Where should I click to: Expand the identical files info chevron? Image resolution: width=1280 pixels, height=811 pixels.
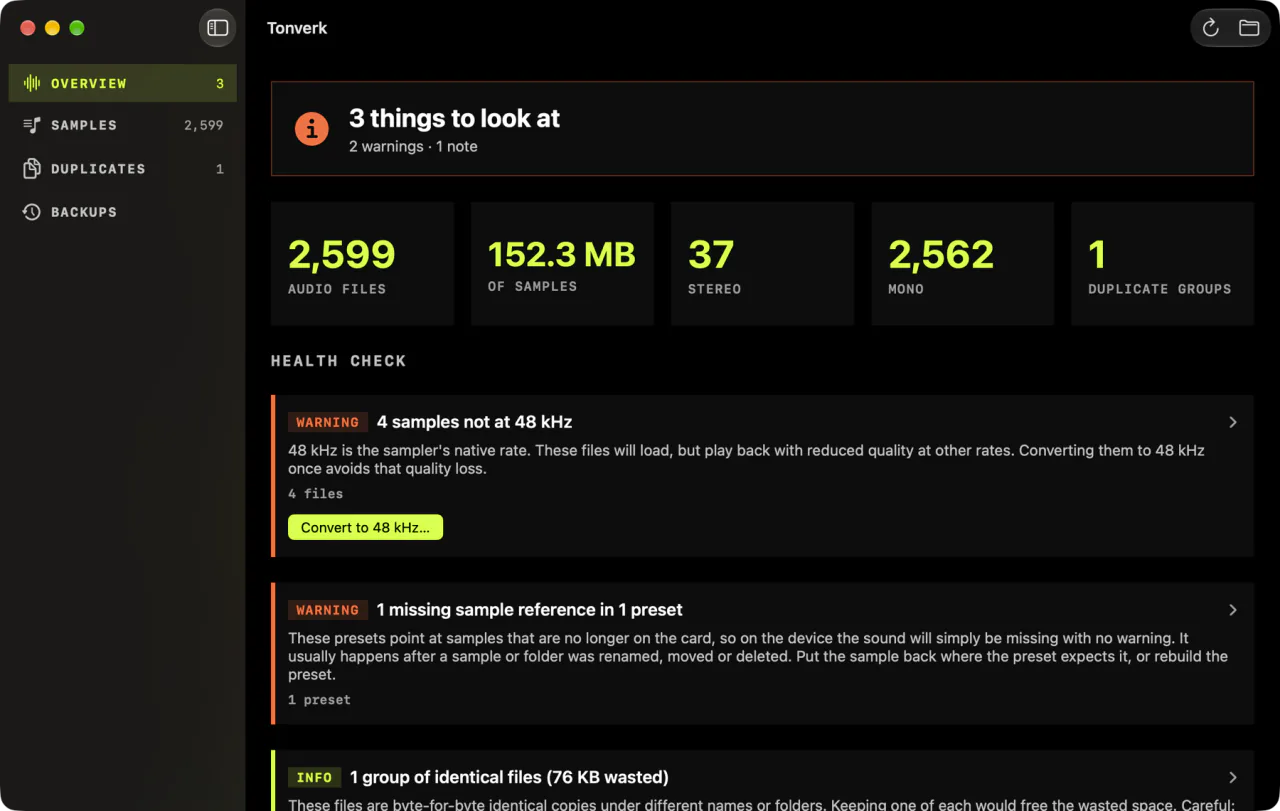coord(1233,777)
